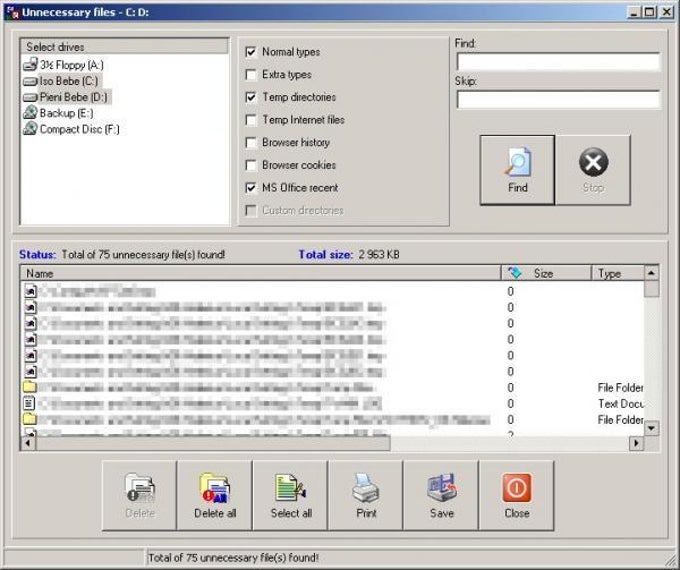The image size is (680, 570).
Task: Enable the Temp Internet files checkbox
Action: [x=251, y=120]
